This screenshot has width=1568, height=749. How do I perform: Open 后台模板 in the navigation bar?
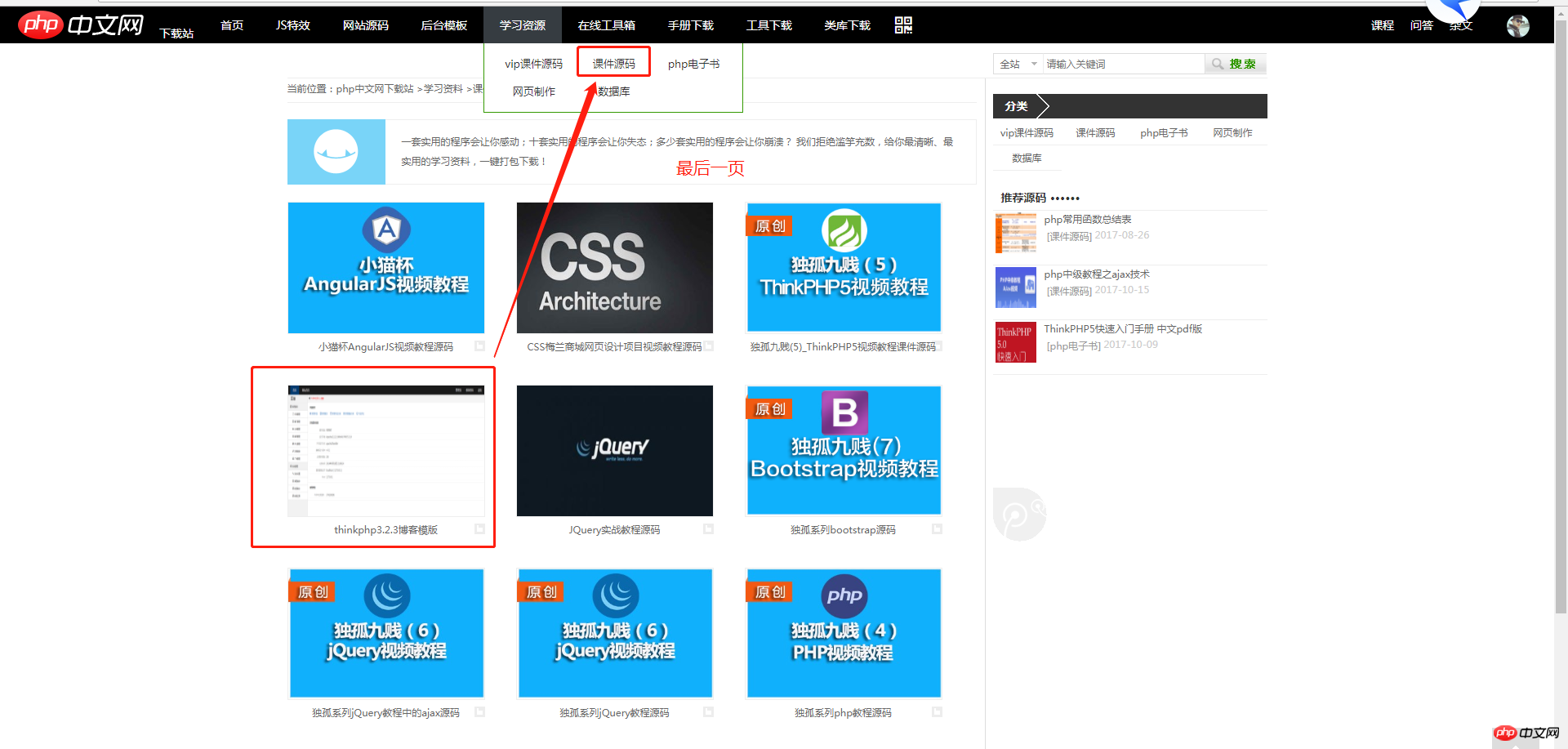tap(444, 25)
